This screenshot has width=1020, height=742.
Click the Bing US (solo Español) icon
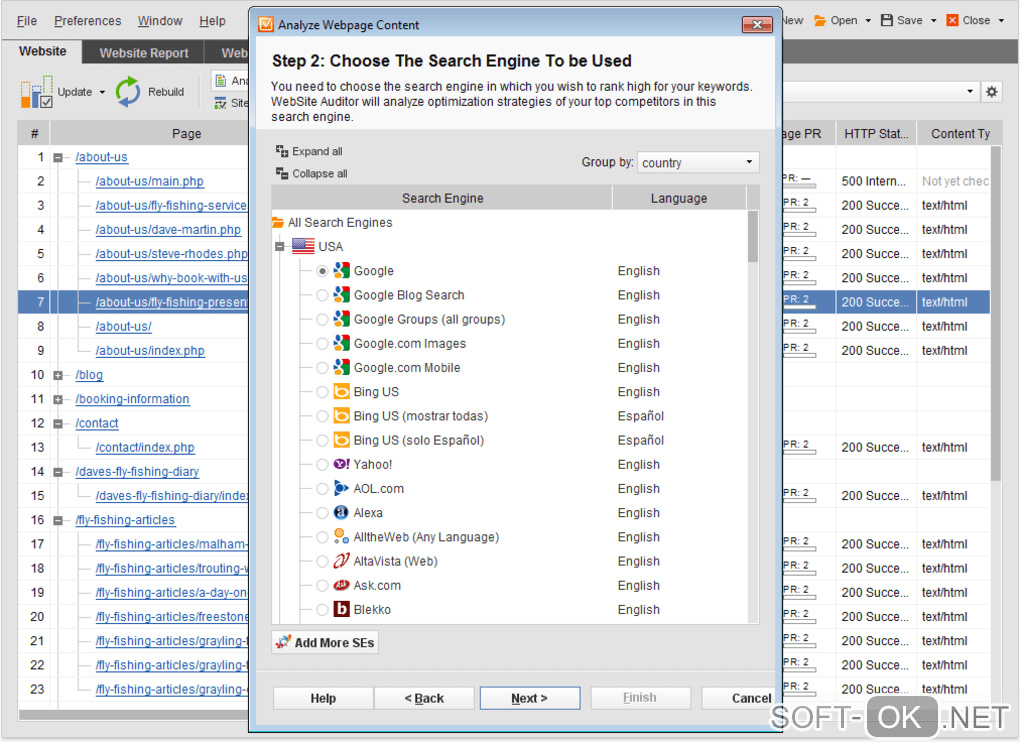[x=342, y=440]
